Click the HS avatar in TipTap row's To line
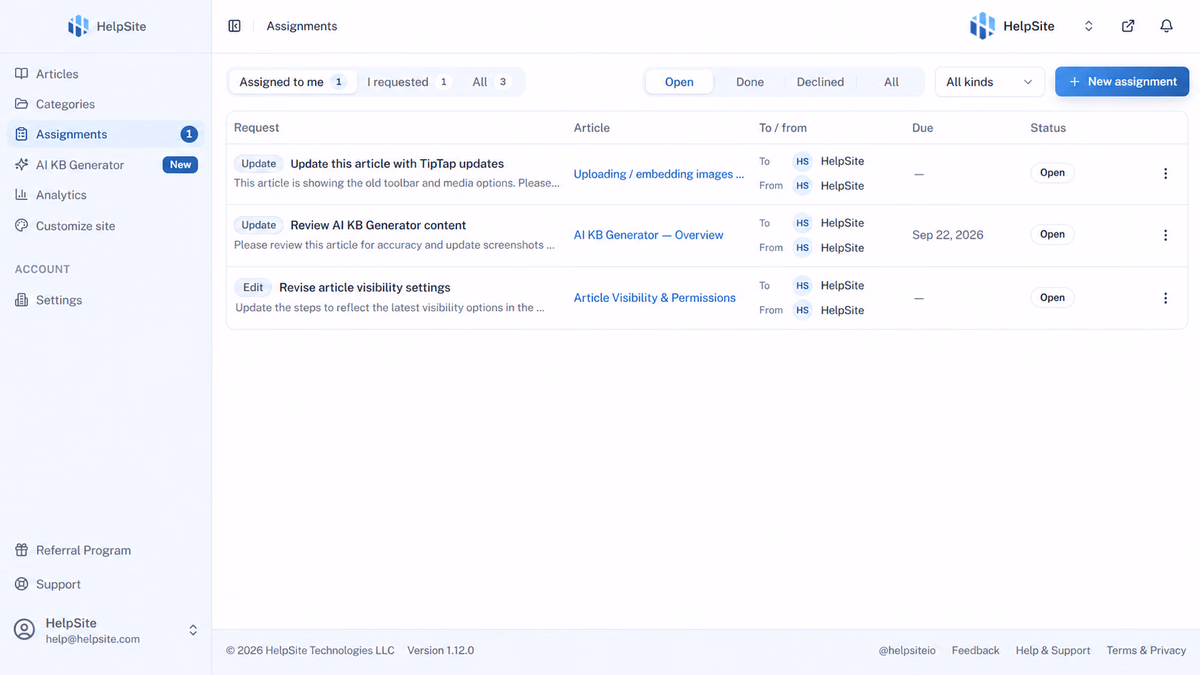 (802, 161)
